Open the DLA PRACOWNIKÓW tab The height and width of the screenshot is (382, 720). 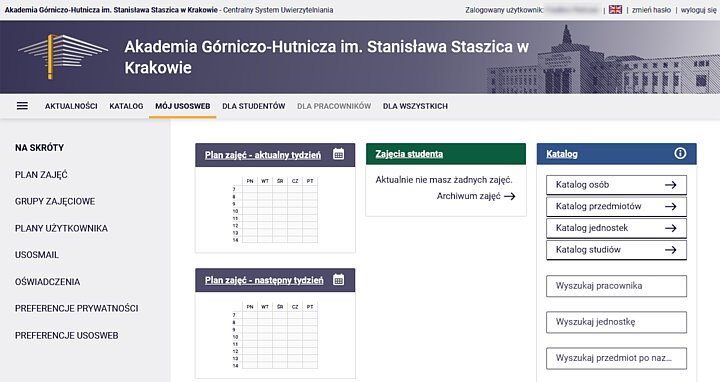pyautogui.click(x=334, y=106)
